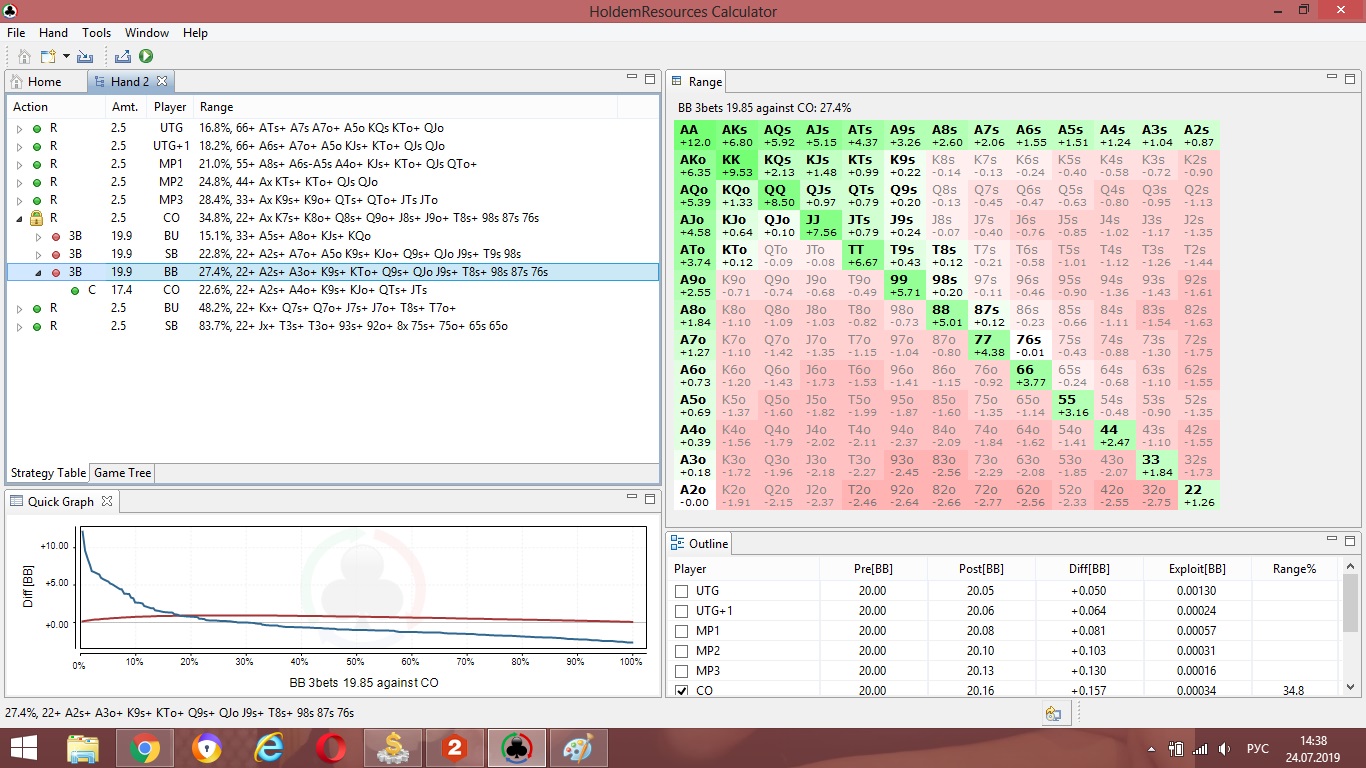Expand the MP1 raise row
The width and height of the screenshot is (1366, 768).
click(19, 164)
